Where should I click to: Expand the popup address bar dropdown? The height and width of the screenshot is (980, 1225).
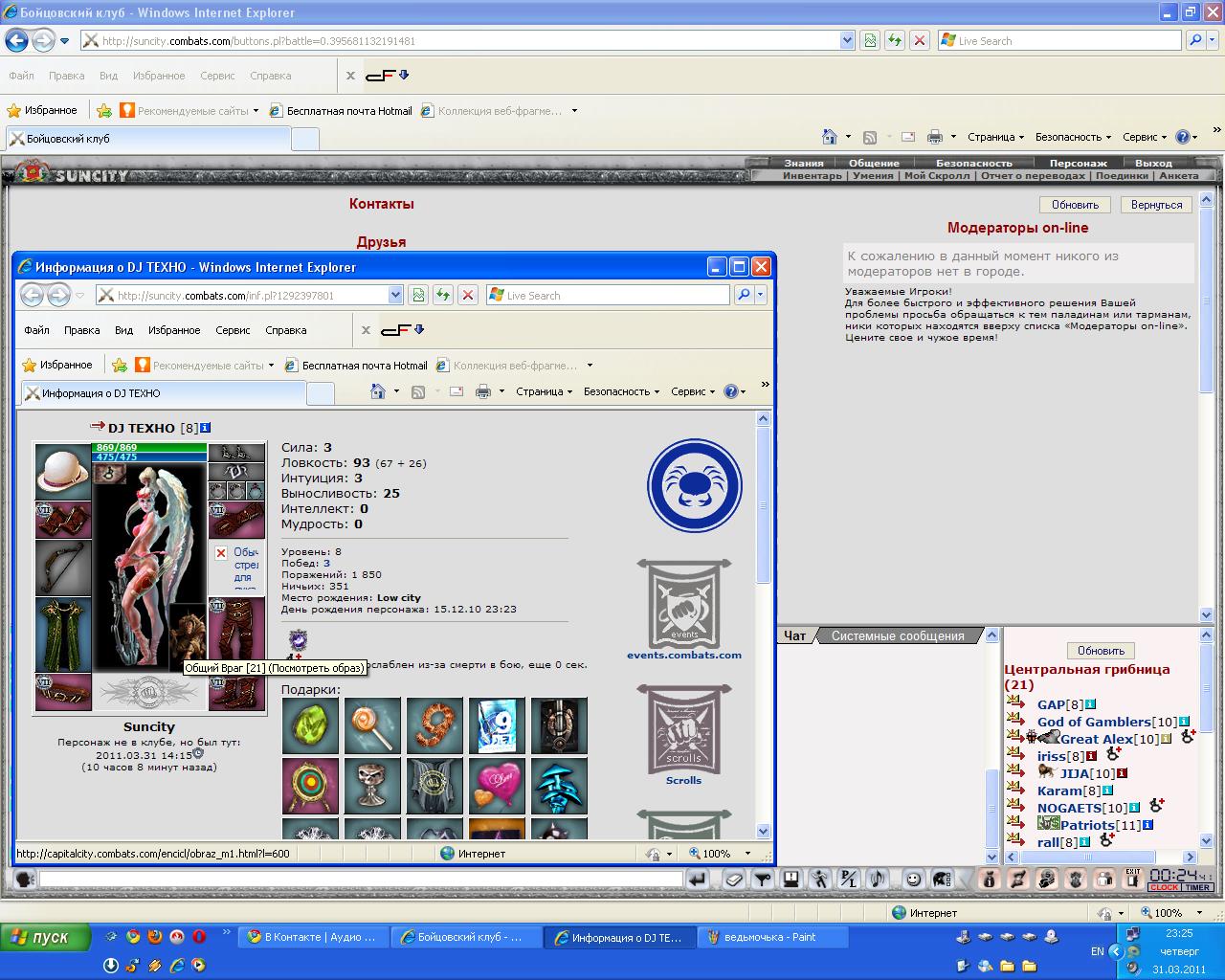click(395, 295)
